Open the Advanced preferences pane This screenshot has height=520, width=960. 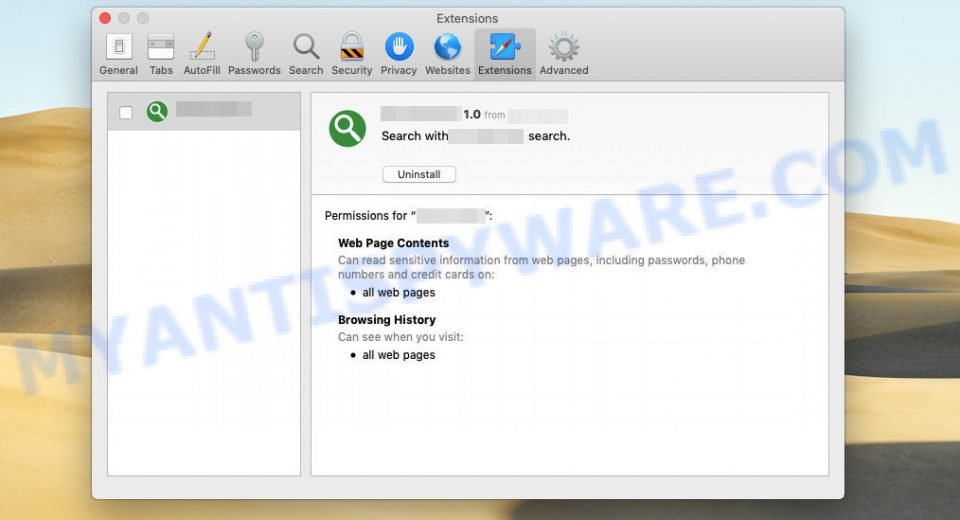(x=564, y=55)
